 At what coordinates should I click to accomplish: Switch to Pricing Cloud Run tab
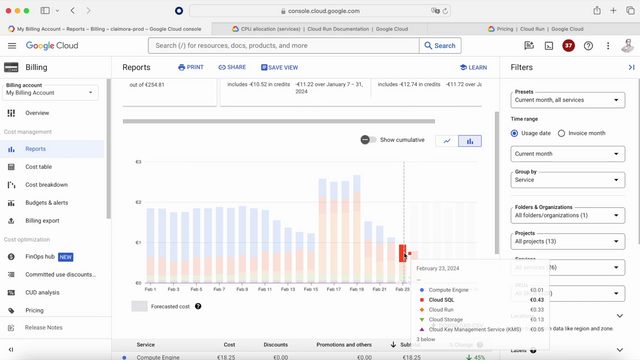[535, 29]
